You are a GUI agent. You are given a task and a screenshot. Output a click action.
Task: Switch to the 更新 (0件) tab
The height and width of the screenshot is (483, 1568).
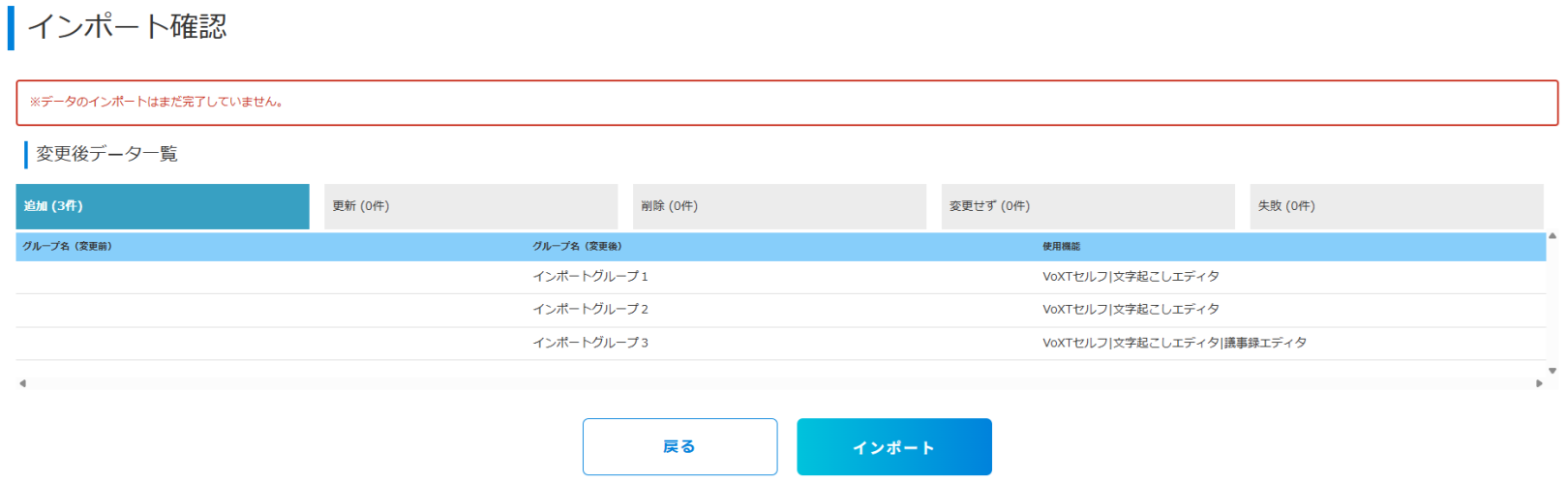[x=470, y=206]
